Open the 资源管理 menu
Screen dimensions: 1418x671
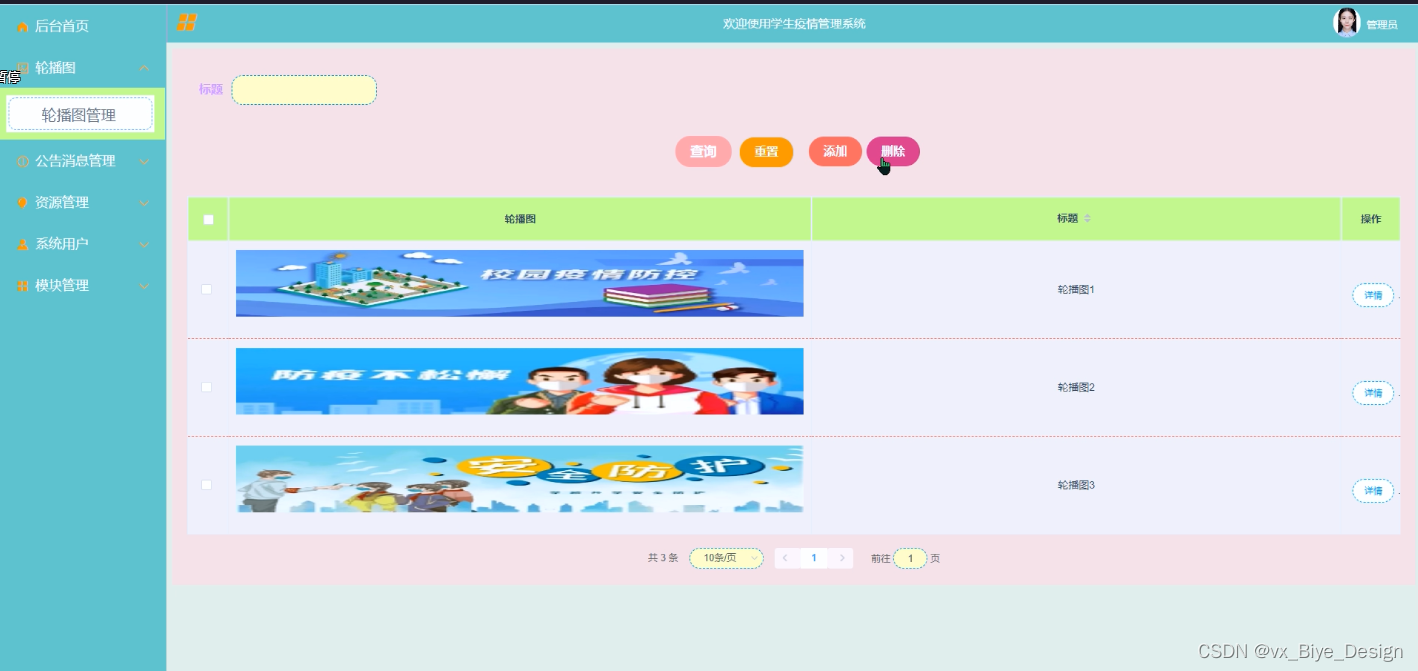[83, 203]
